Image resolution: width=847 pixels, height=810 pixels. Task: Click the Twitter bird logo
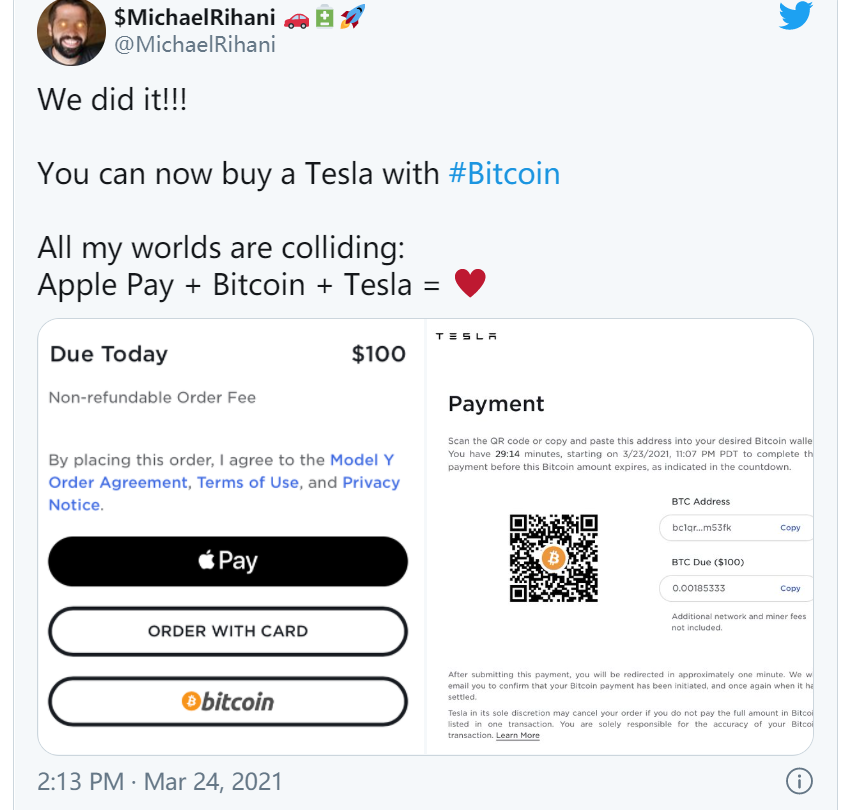tap(795, 16)
